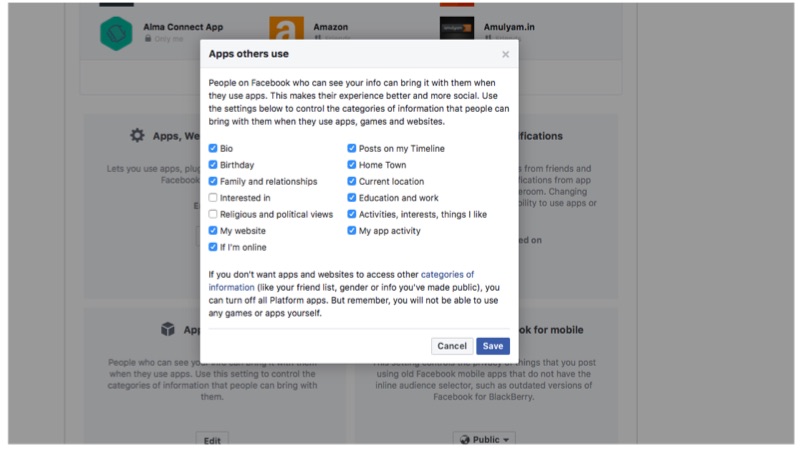Uncheck the Bio checkbox
This screenshot has width=801, height=449.
click(x=213, y=149)
